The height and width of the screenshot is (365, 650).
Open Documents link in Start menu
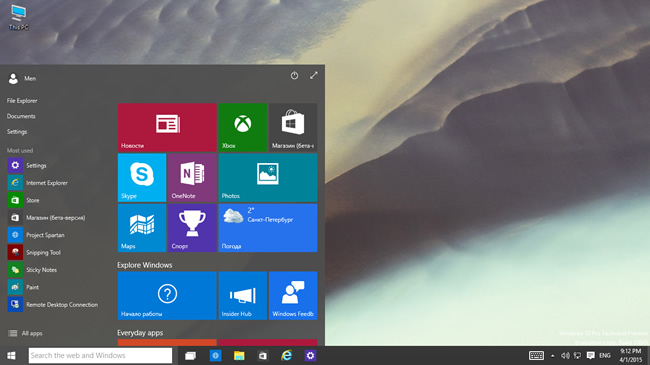point(21,116)
